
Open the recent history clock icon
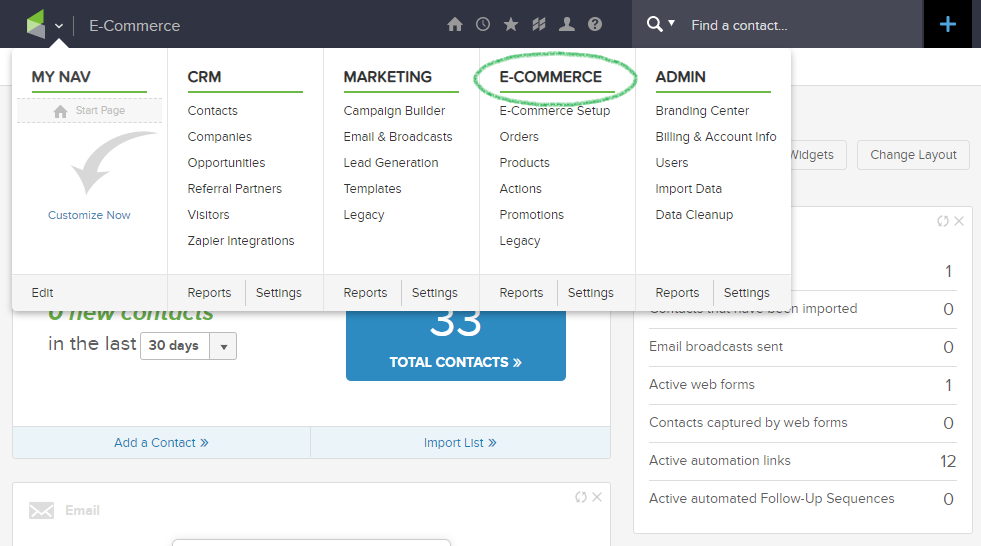point(483,24)
